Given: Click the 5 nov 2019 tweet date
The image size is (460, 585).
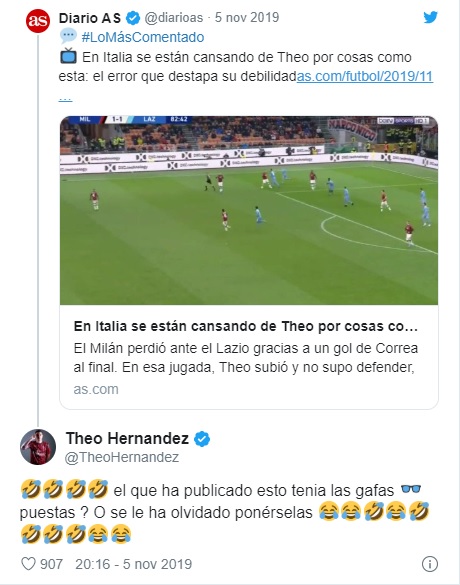Looking at the screenshot, I should (x=247, y=18).
